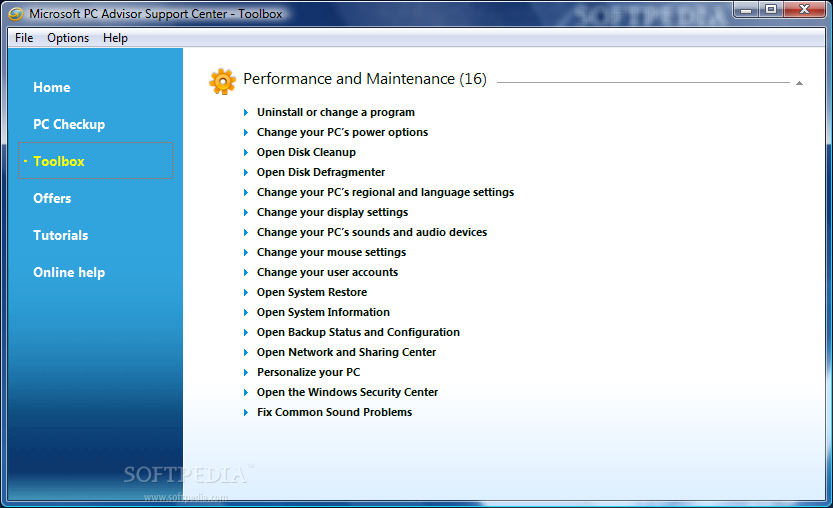Open the Tutorials section
The width and height of the screenshot is (833, 508).
pyautogui.click(x=61, y=235)
